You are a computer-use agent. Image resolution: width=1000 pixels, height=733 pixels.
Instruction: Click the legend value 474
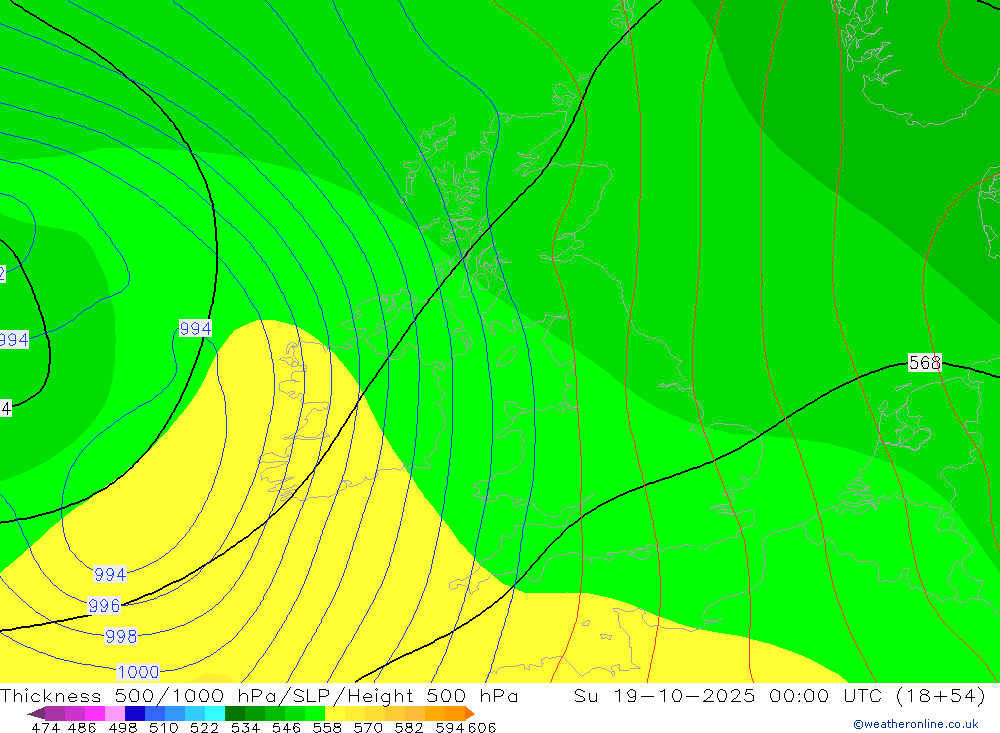click(45, 727)
